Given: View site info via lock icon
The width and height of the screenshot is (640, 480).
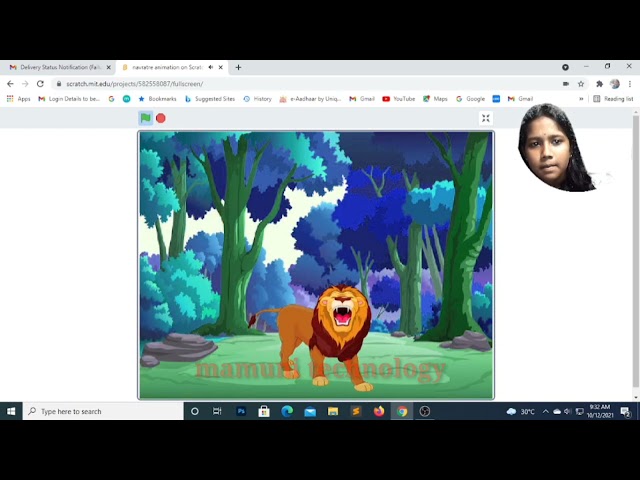Looking at the screenshot, I should [59, 84].
